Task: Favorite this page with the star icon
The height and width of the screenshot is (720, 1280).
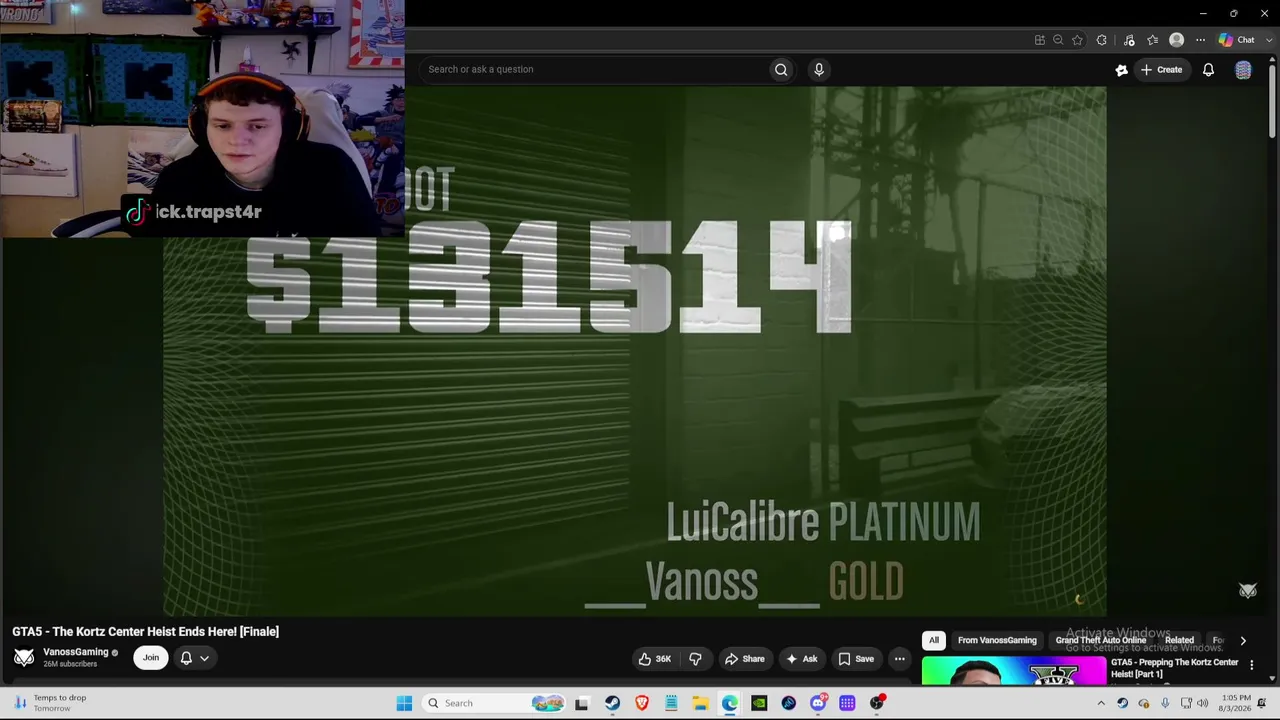Action: coord(1077,40)
